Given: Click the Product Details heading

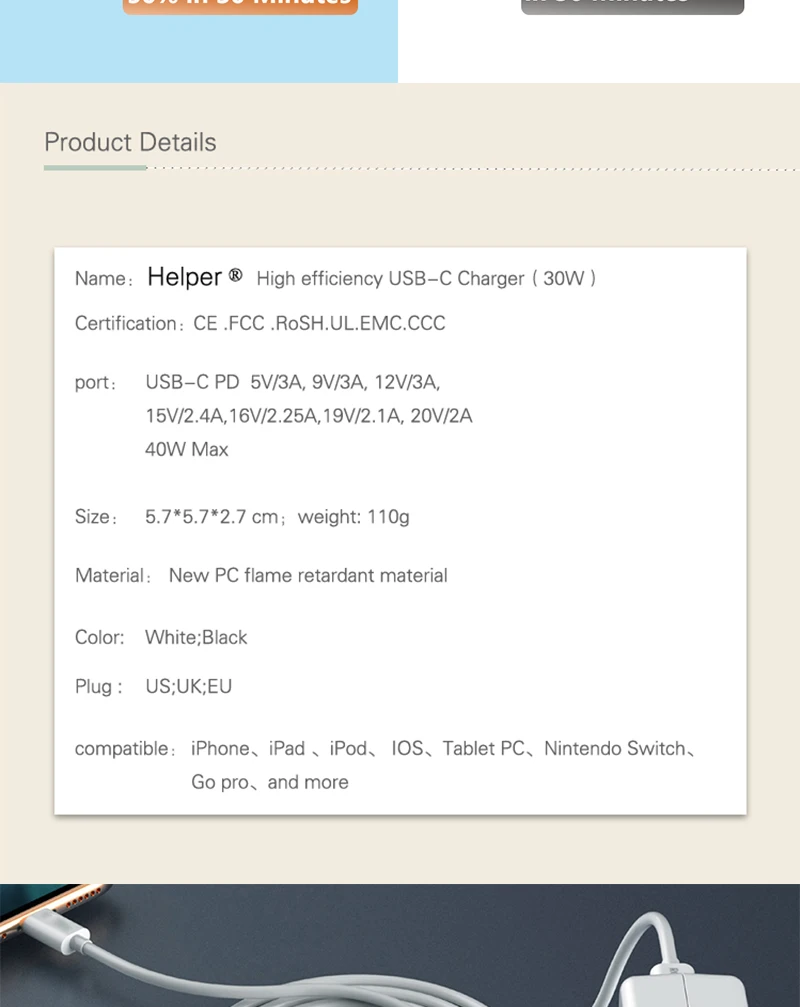Looking at the screenshot, I should (130, 142).
